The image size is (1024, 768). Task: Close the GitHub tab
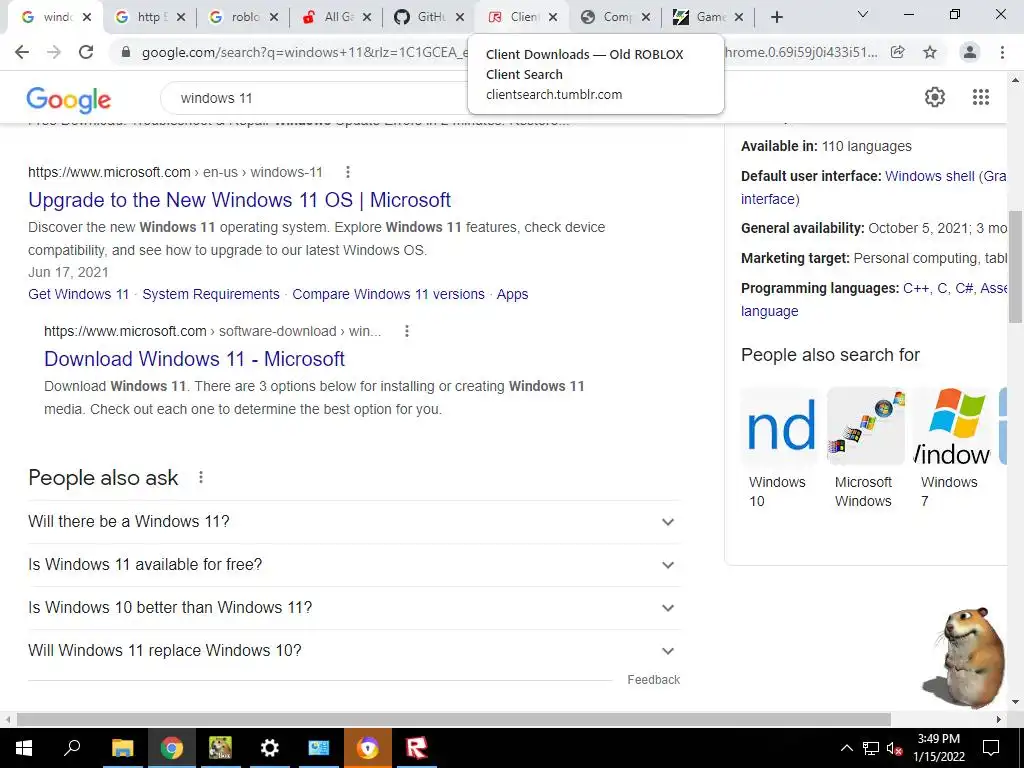pos(460,17)
